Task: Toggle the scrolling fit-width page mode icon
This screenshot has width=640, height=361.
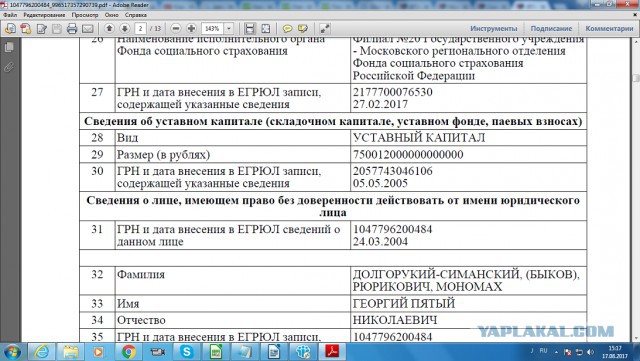Action: 249,29
